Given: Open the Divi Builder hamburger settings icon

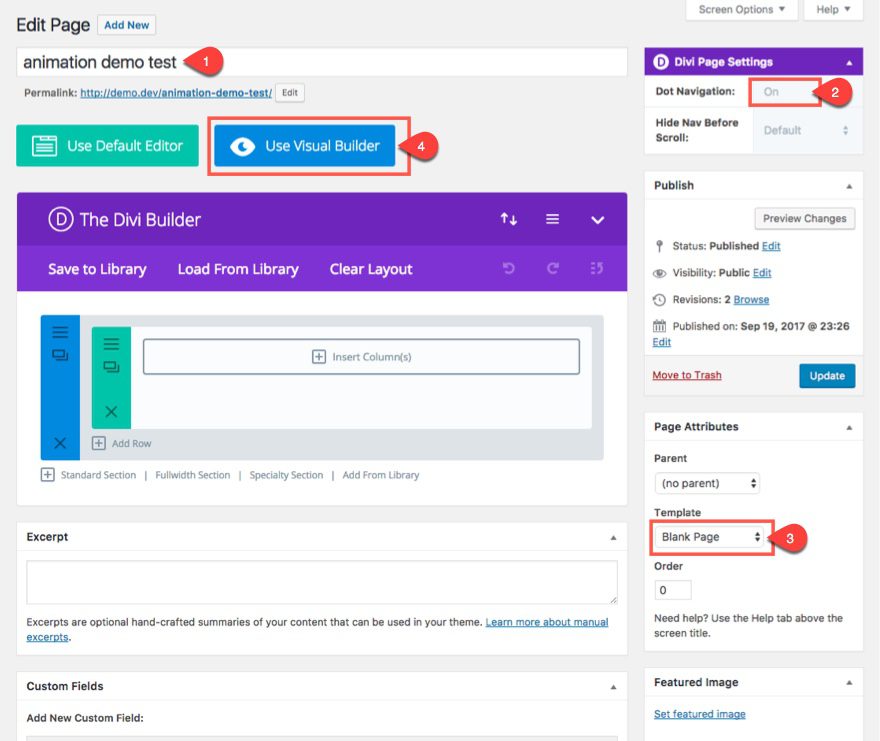Looking at the screenshot, I should pos(552,219).
